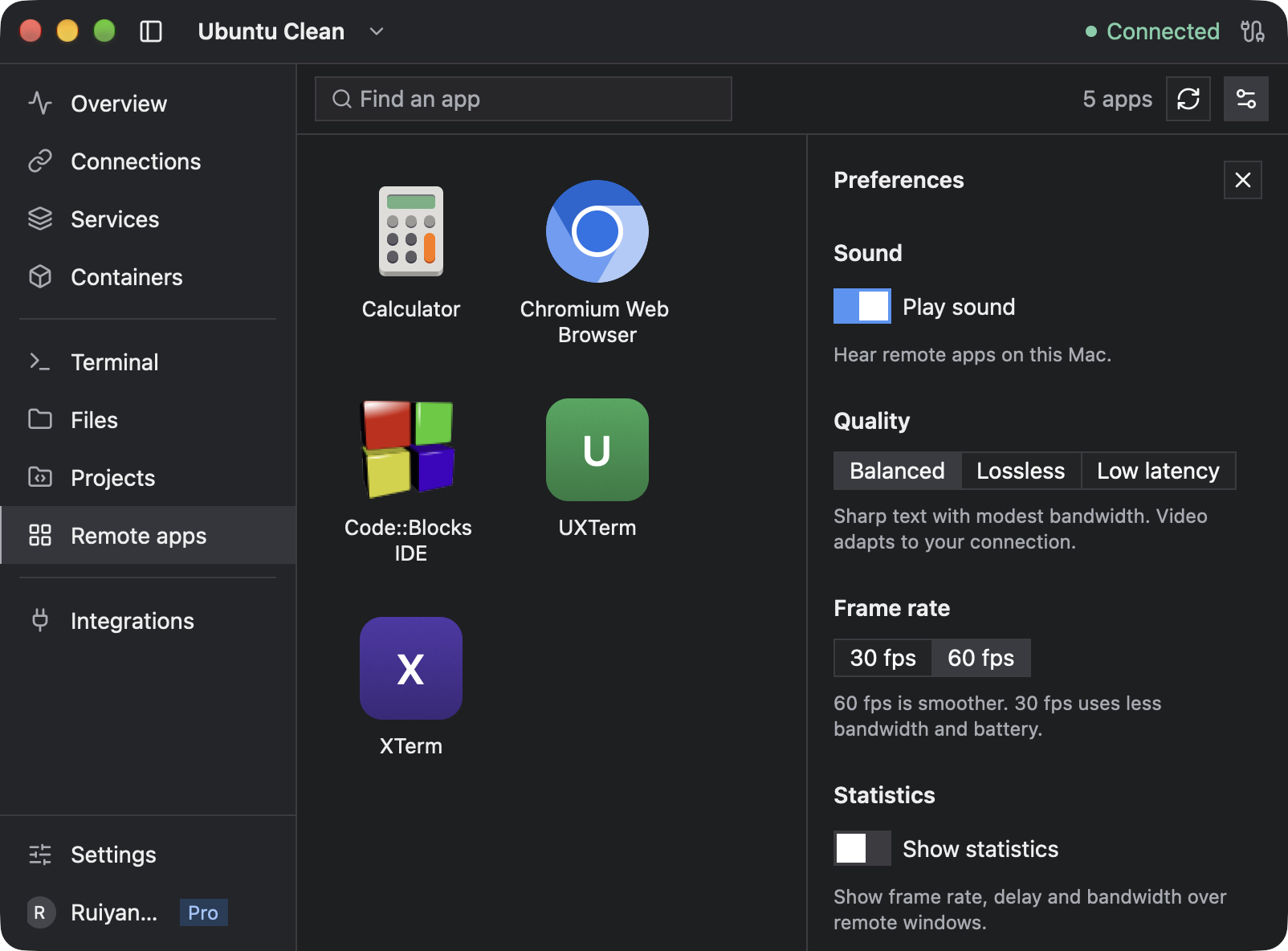Set frame rate to 60 fps
The height and width of the screenshot is (951, 1288).
click(980, 658)
